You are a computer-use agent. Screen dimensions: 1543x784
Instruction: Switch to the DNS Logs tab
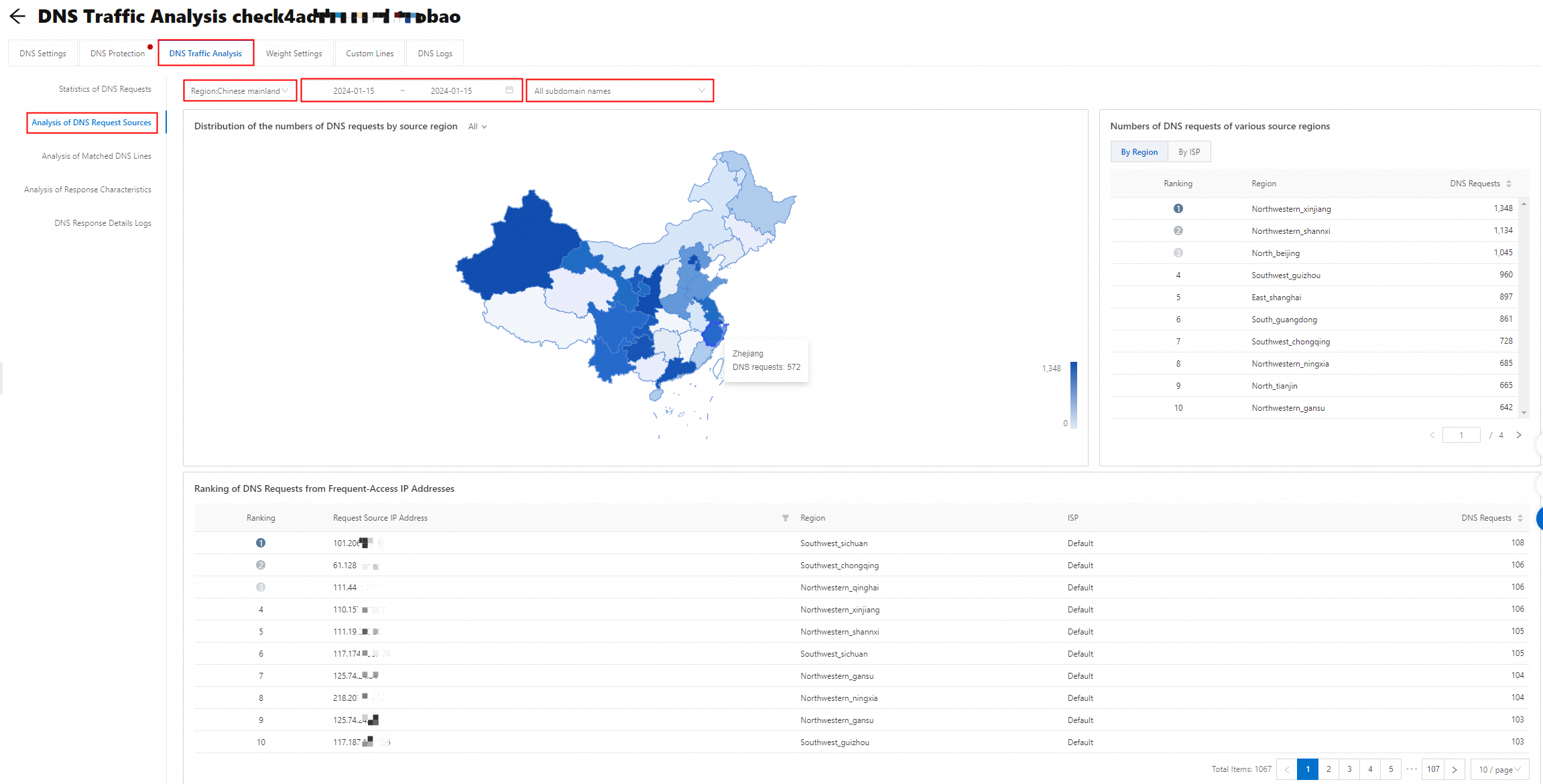coord(434,54)
